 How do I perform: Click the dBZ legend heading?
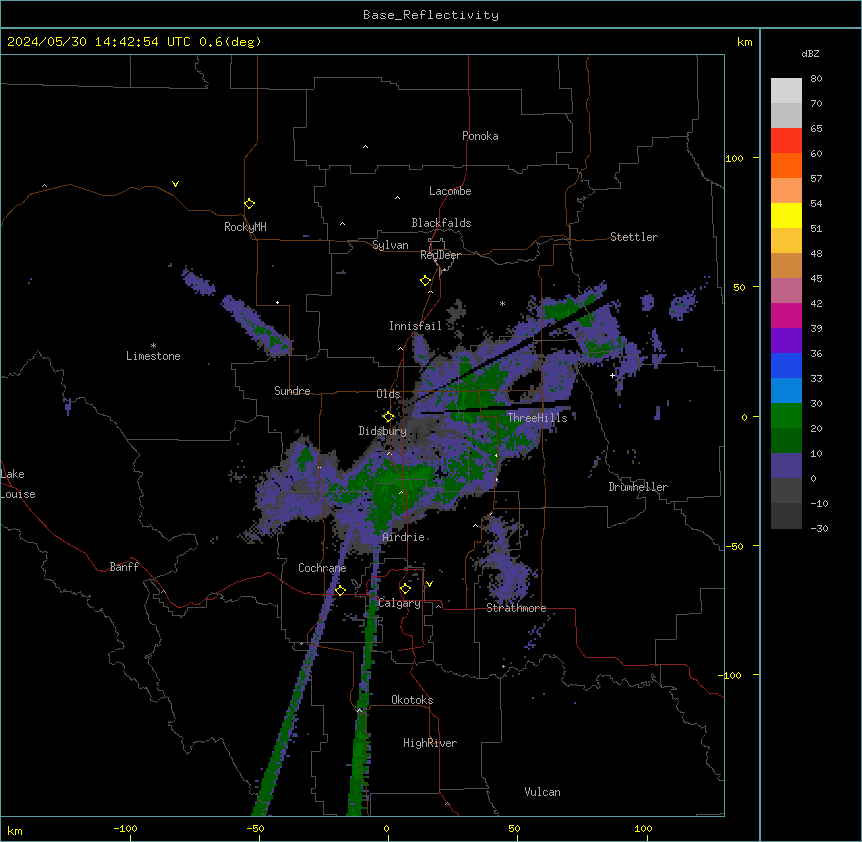(x=810, y=54)
